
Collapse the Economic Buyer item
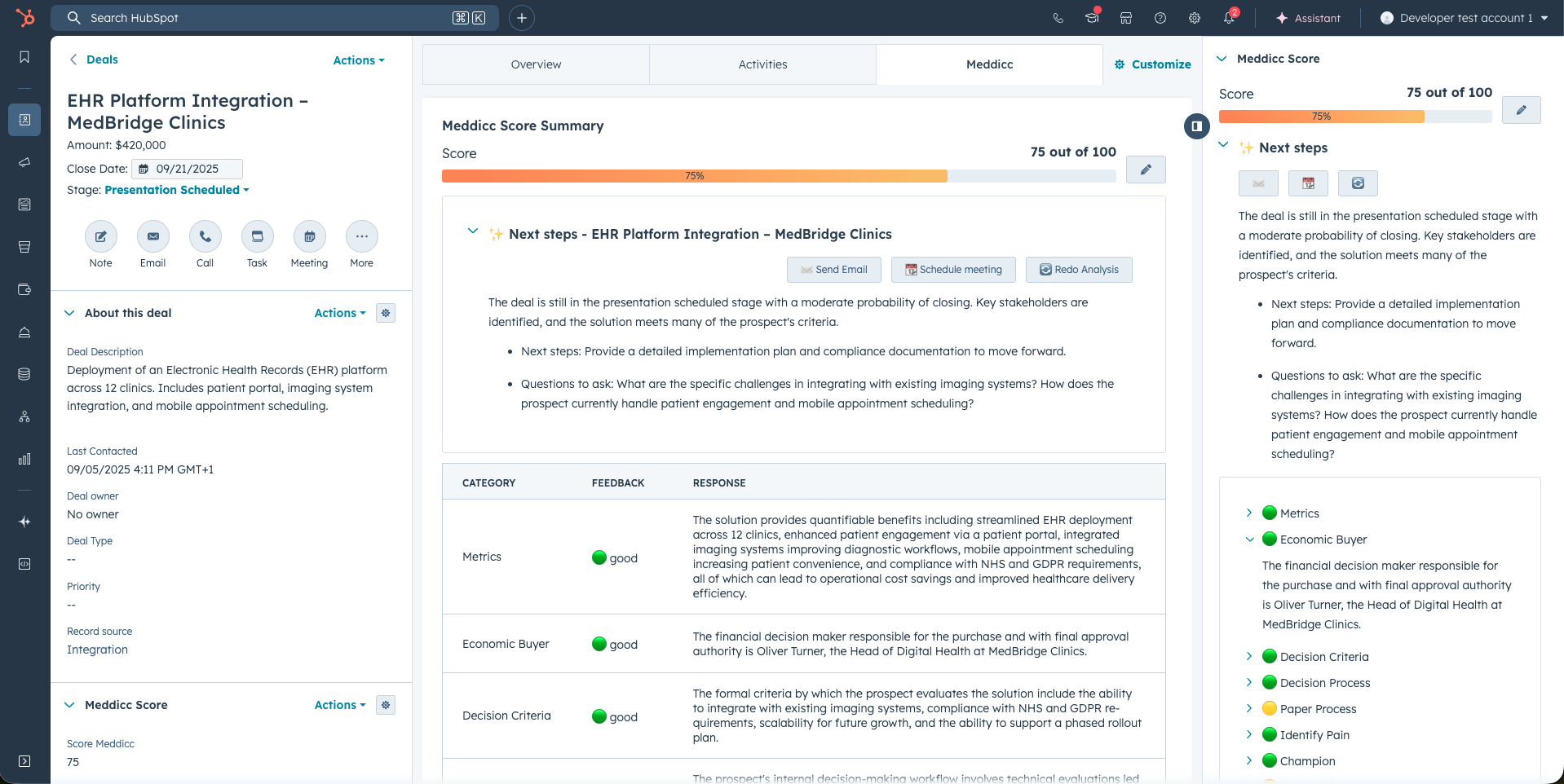point(1249,540)
